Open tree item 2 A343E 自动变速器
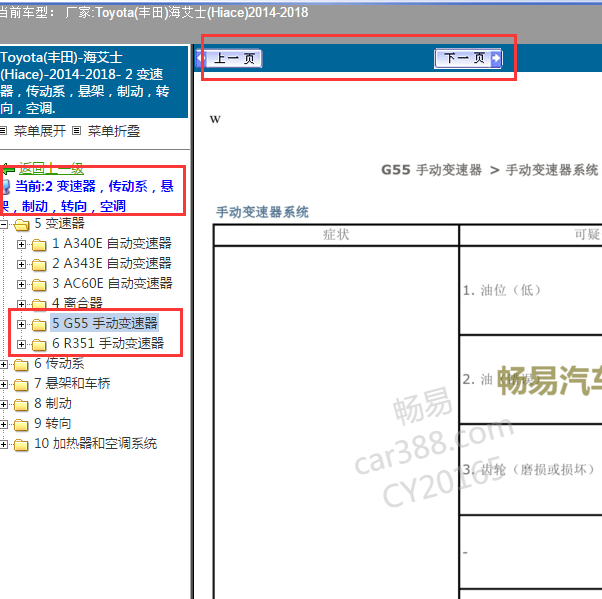 point(112,263)
